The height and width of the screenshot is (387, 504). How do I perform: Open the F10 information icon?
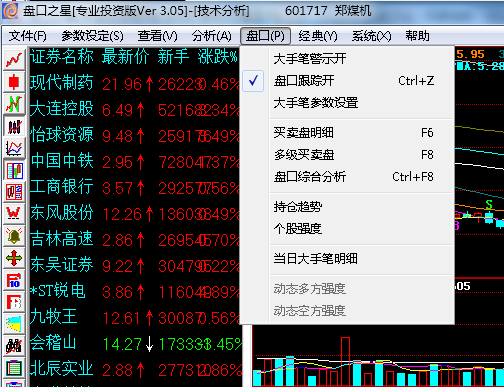(14, 280)
